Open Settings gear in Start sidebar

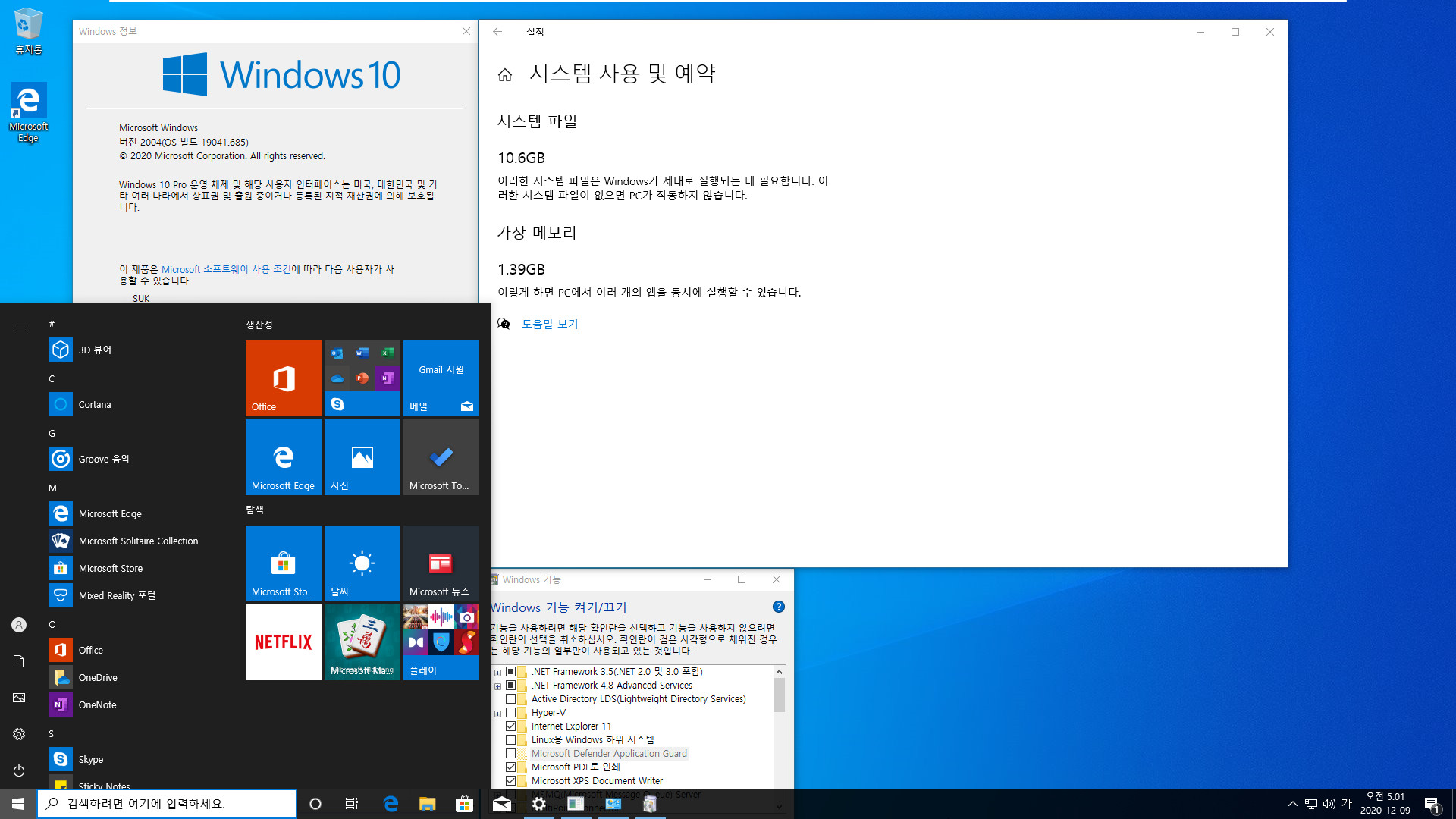(x=19, y=734)
